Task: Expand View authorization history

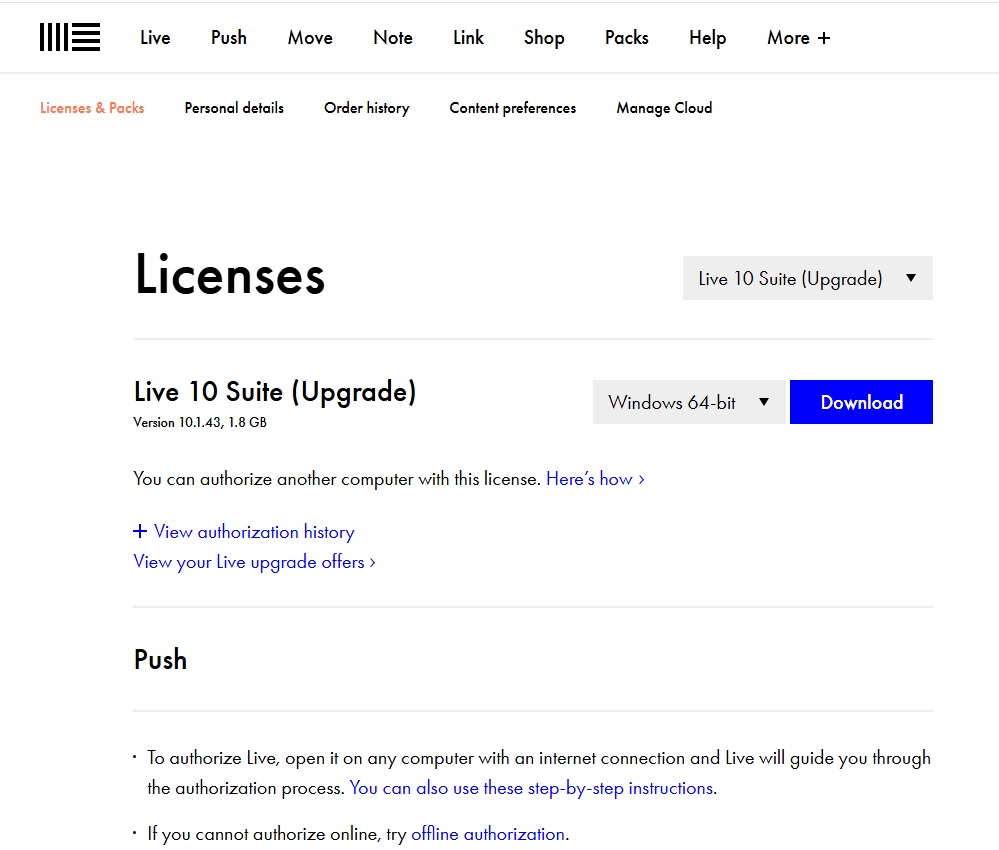Action: pos(243,531)
